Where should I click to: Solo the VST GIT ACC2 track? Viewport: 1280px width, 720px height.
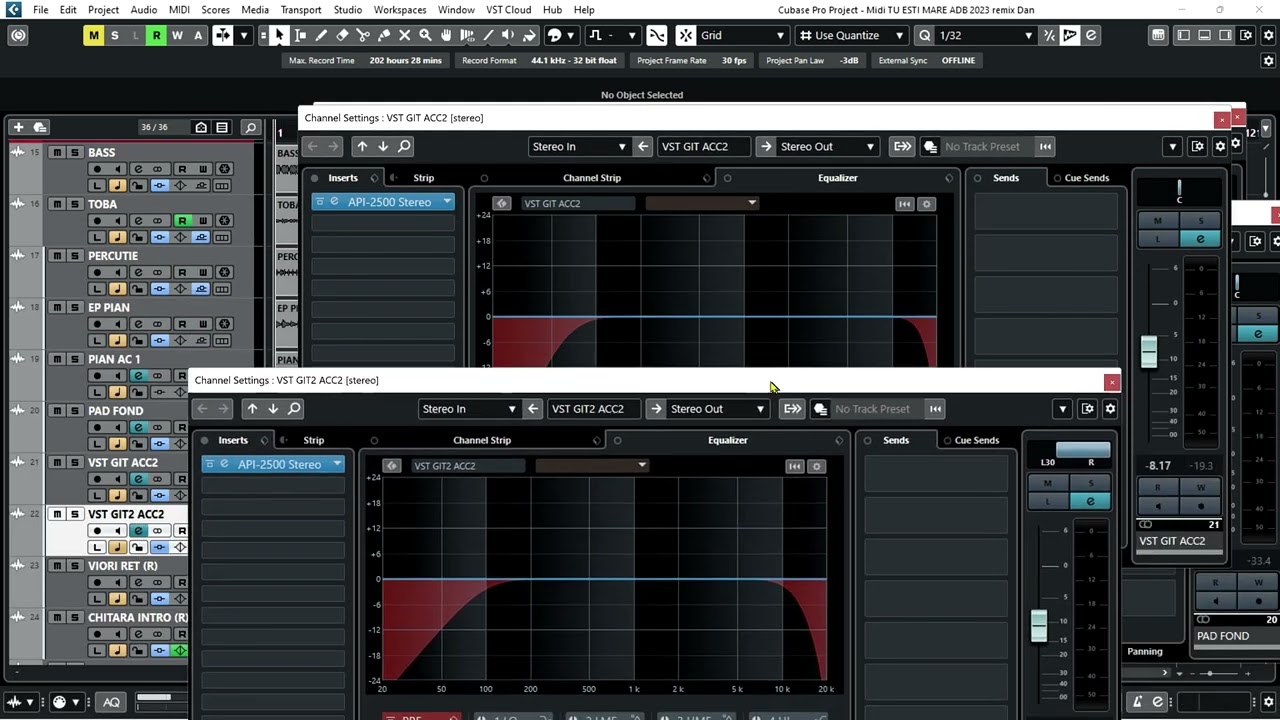click(74, 462)
